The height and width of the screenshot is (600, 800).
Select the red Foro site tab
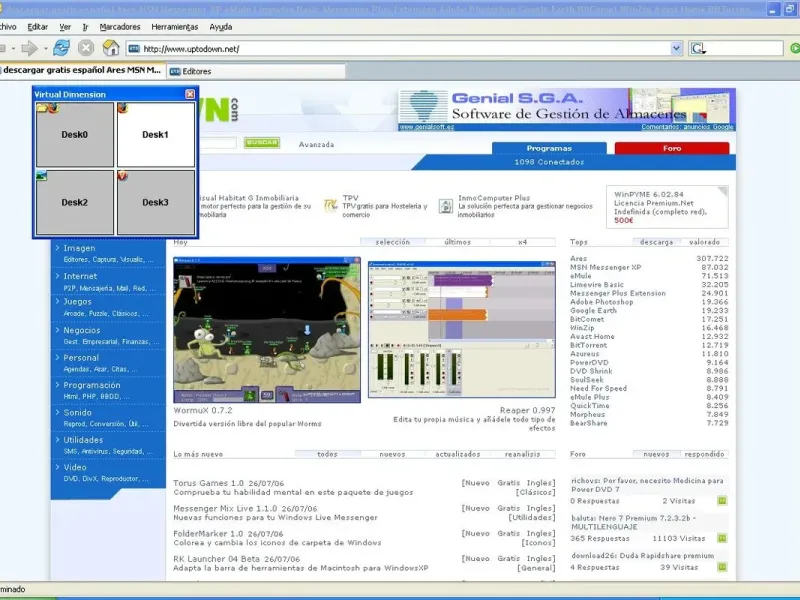(x=672, y=148)
